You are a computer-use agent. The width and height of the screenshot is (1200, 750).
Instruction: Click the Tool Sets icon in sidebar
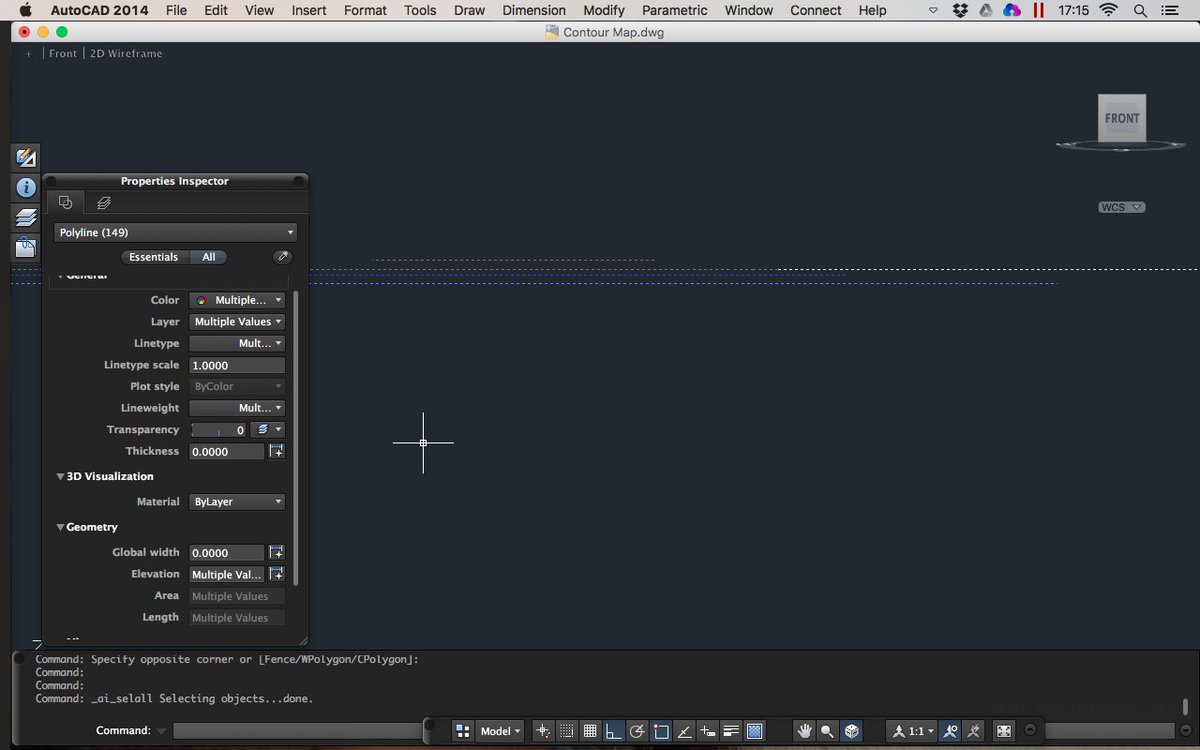point(25,156)
